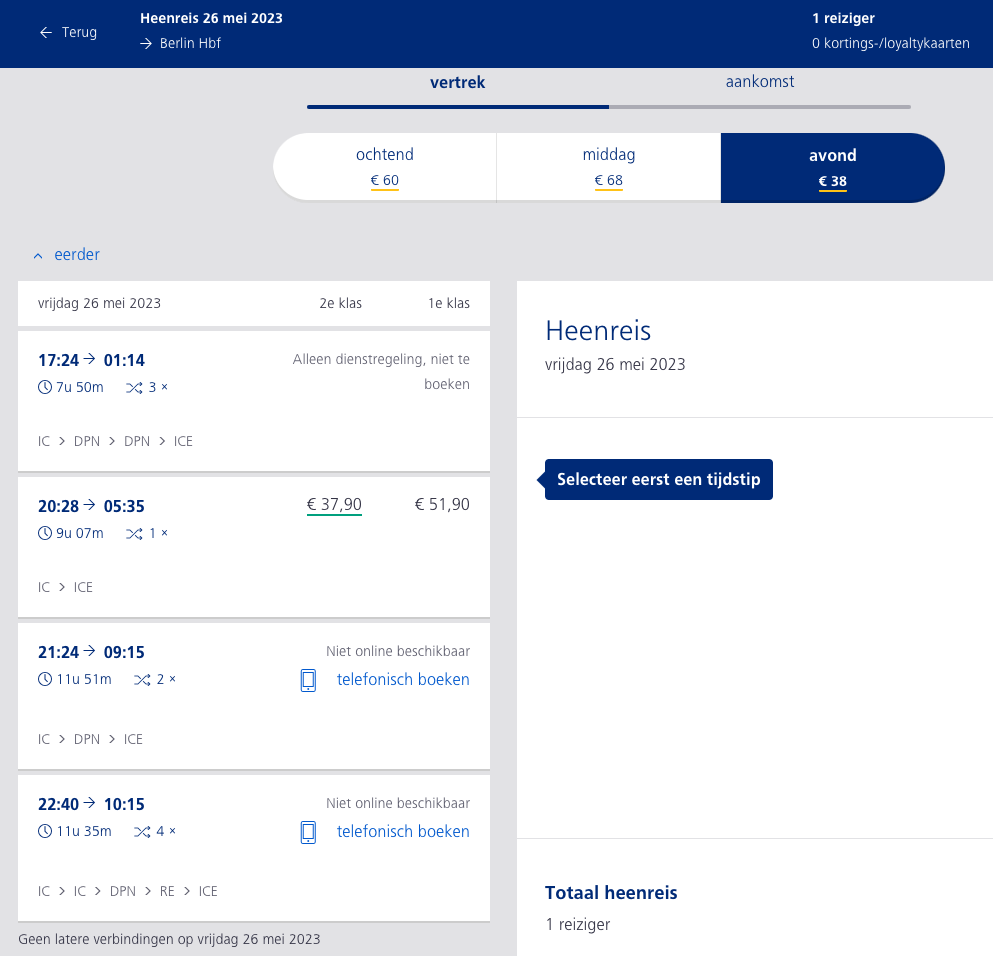Choose the 2nd class fare € 37,90
993x956 pixels.
tap(334, 505)
